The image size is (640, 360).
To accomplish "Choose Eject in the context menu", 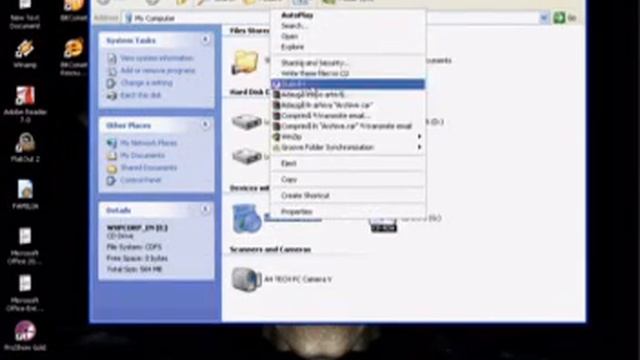I will pyautogui.click(x=348, y=163).
